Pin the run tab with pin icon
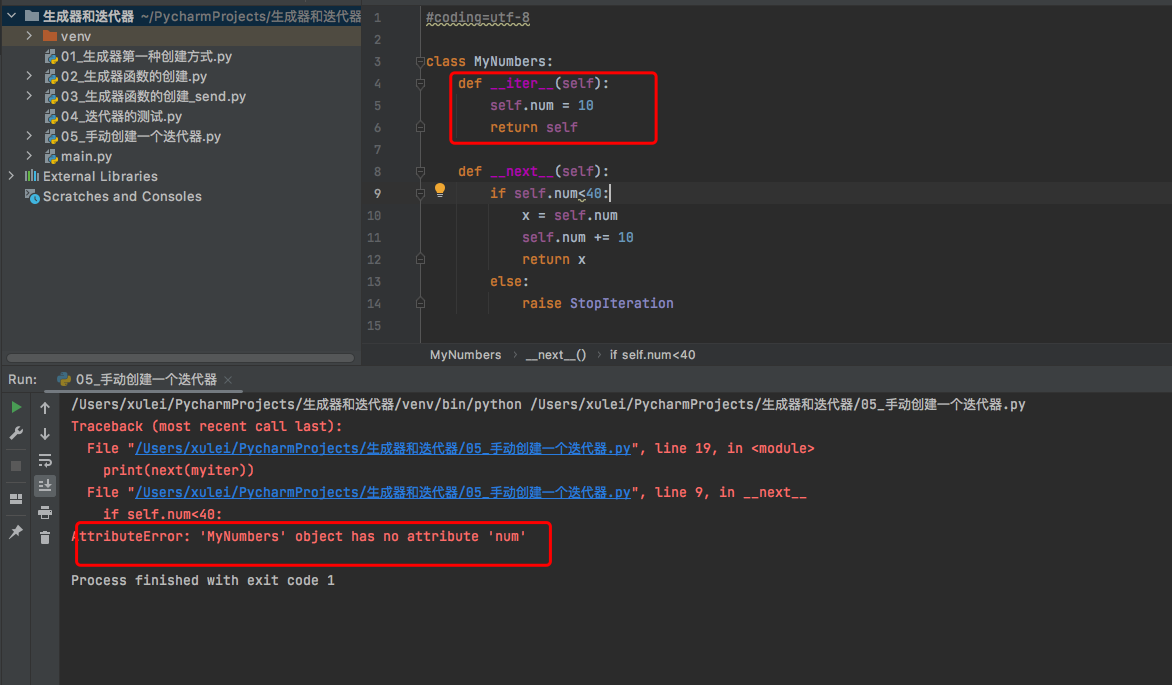 pos(16,532)
